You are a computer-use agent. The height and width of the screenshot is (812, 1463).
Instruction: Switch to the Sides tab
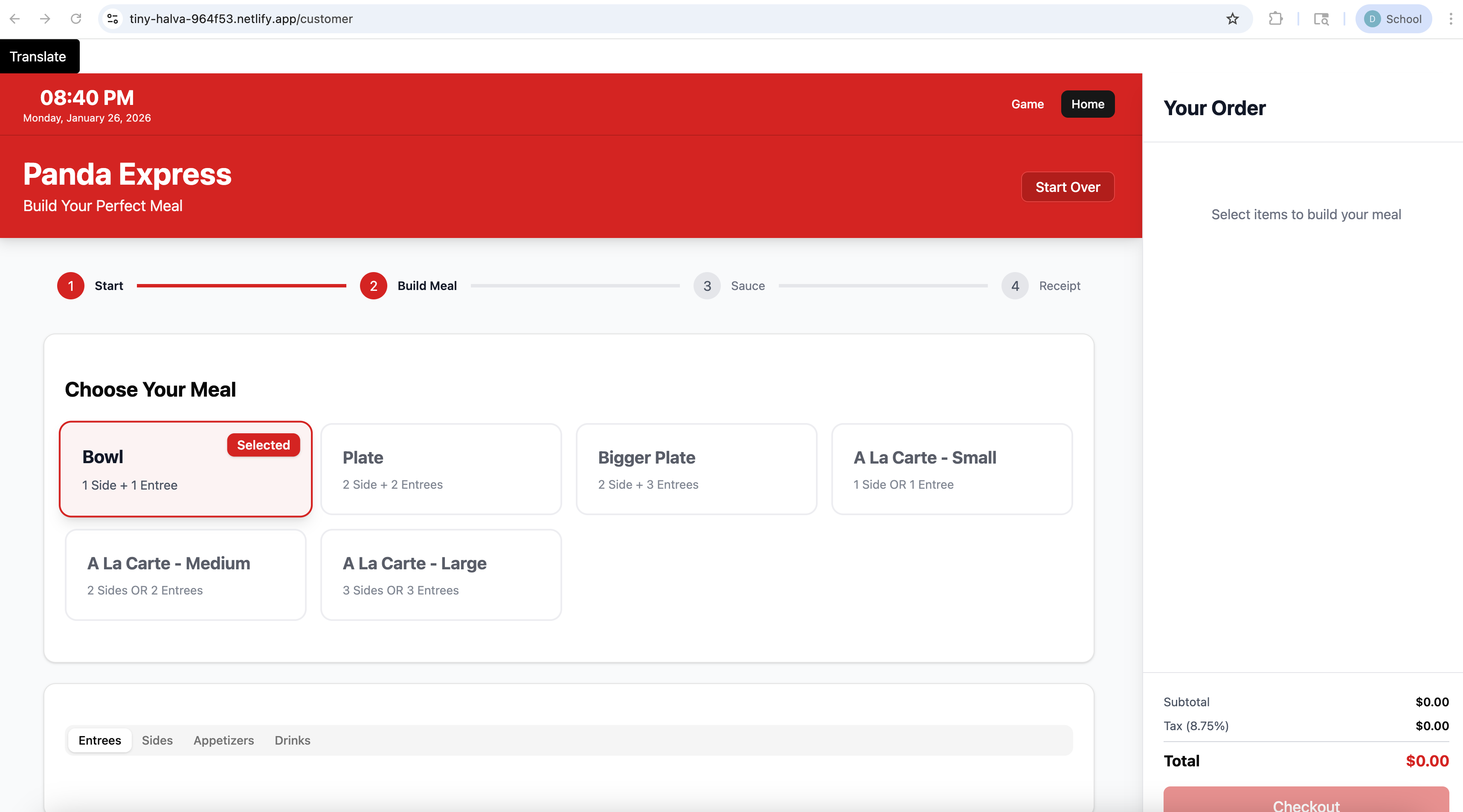(x=157, y=740)
